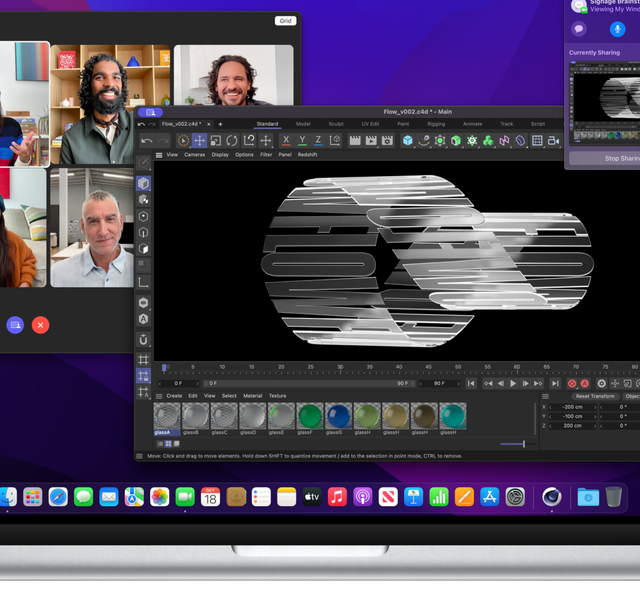Image resolution: width=640 pixels, height=609 pixels.
Task: Add a new project tab with plus
Action: tap(220, 124)
